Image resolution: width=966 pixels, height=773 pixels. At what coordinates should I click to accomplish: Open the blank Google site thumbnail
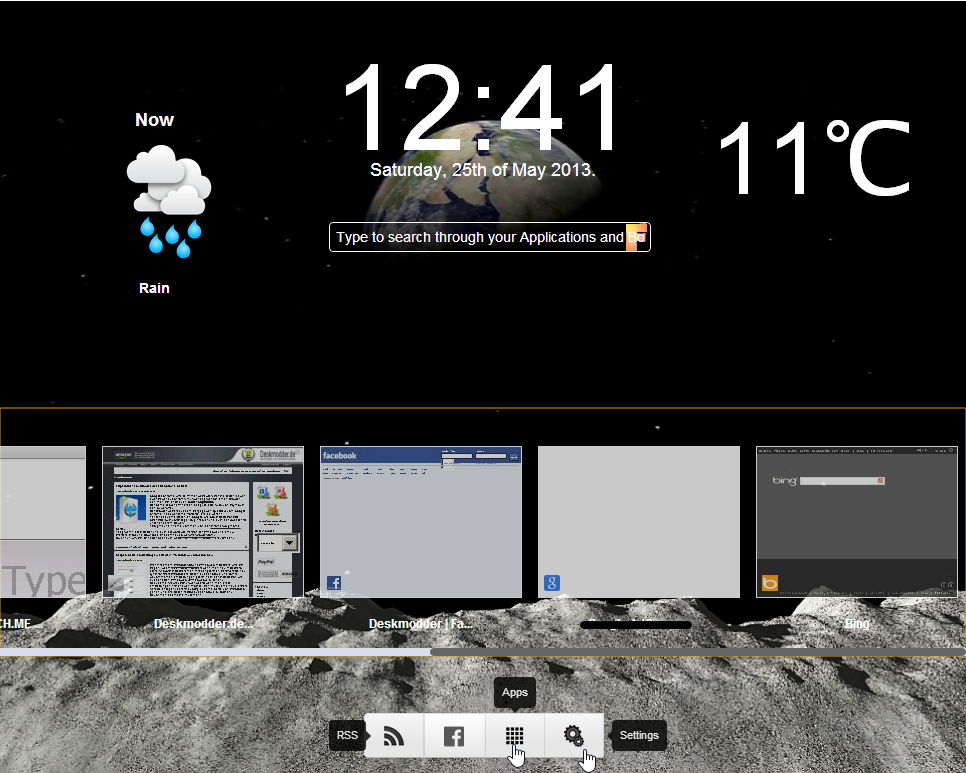click(639, 522)
